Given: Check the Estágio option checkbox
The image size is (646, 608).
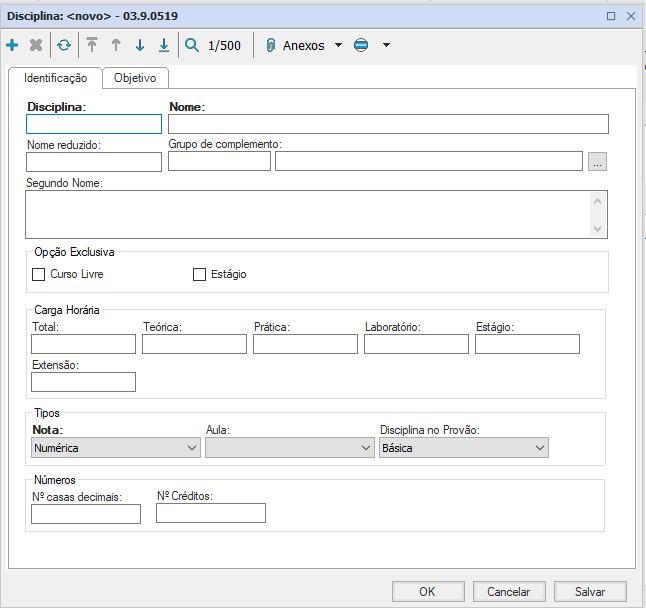Looking at the screenshot, I should click(x=199, y=274).
